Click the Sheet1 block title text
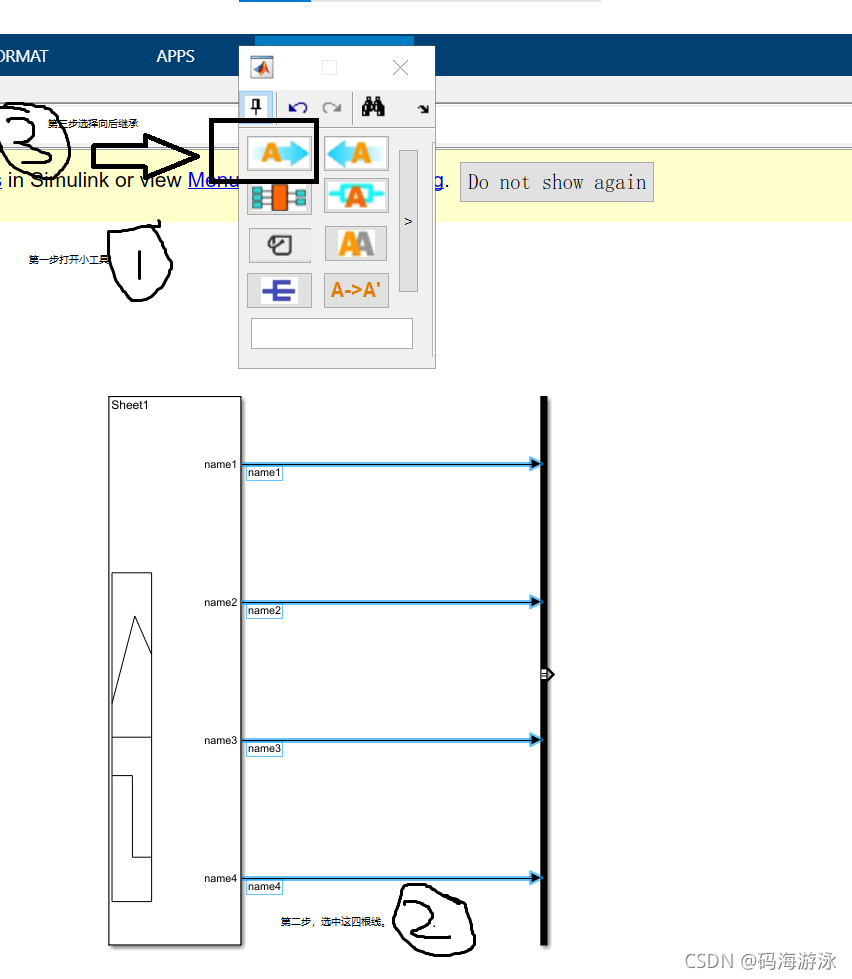 coord(130,405)
